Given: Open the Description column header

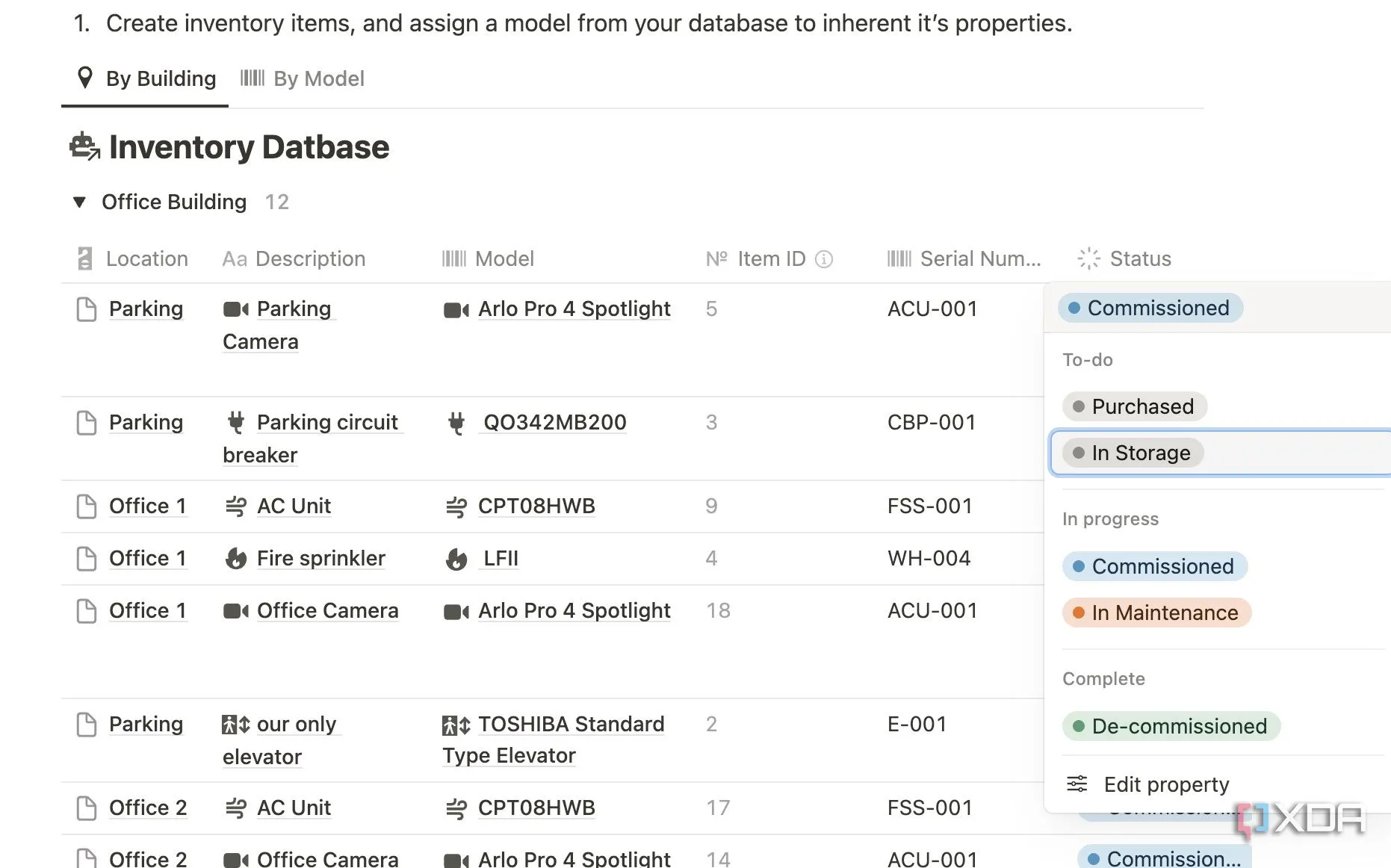Looking at the screenshot, I should 294,258.
